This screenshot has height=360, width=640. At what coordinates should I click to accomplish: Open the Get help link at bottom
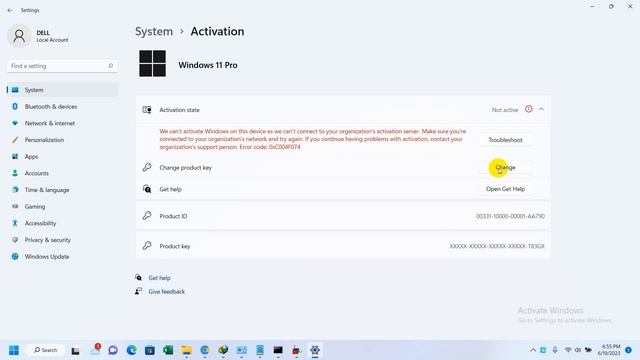pos(159,278)
